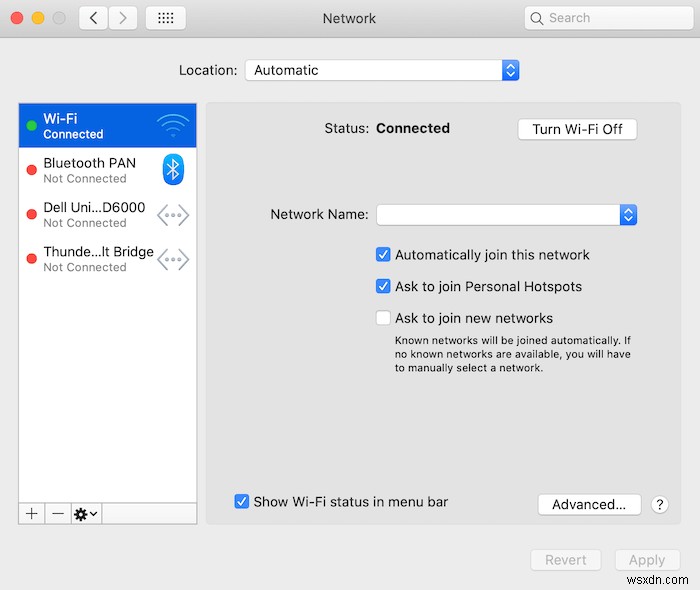Screen dimensions: 700x590
Task: Show all preferences grid button
Action: [x=165, y=18]
